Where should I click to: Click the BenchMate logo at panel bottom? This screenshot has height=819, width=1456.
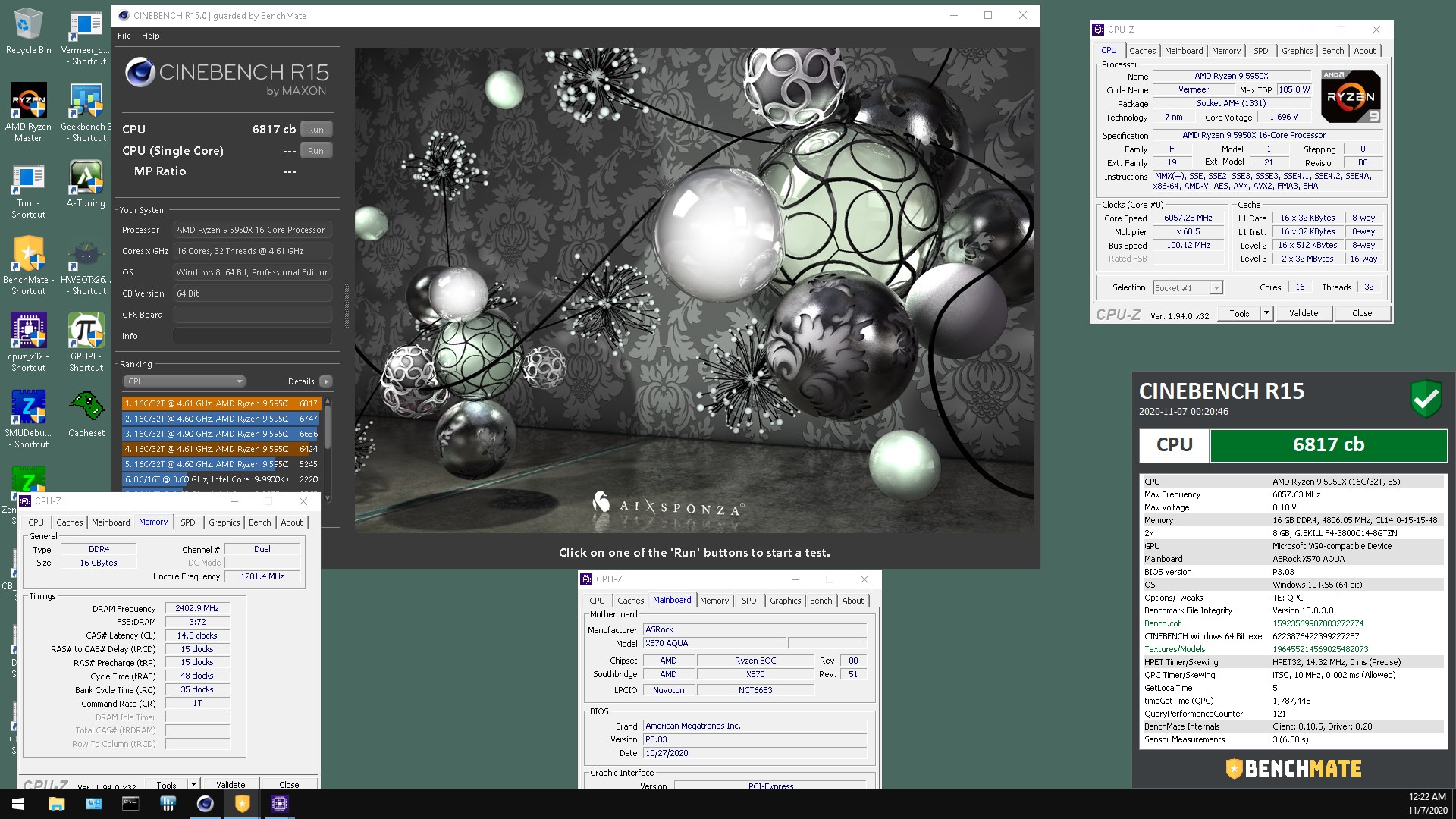point(1294,768)
